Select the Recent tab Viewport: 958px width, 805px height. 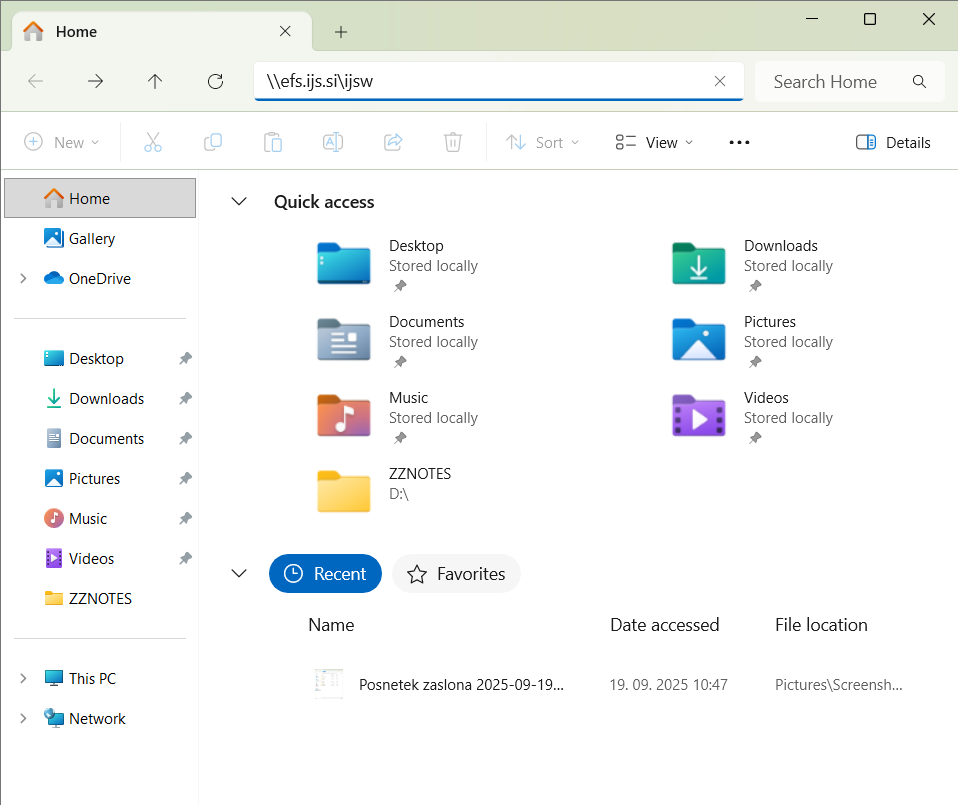tap(325, 574)
